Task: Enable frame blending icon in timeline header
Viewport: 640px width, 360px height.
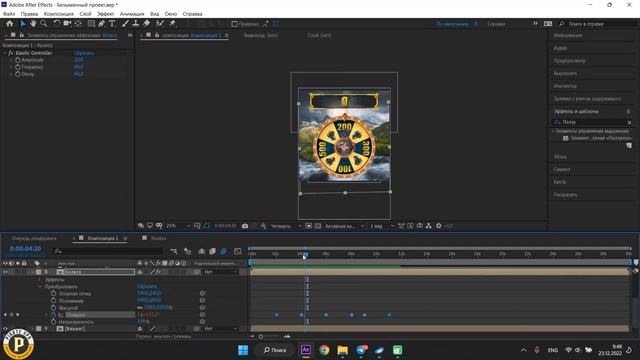Action: (212, 251)
